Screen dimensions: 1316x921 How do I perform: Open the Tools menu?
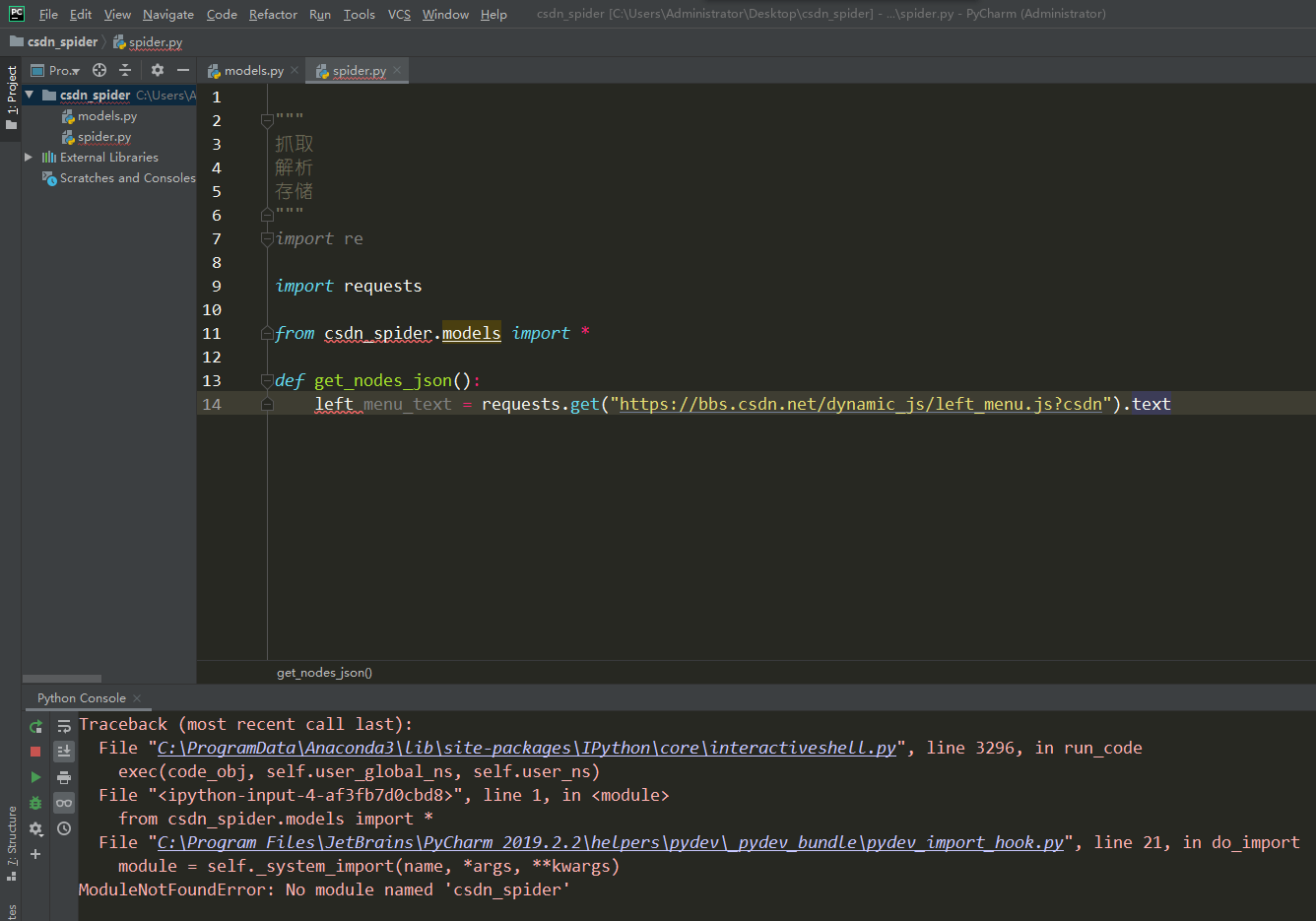[x=360, y=15]
